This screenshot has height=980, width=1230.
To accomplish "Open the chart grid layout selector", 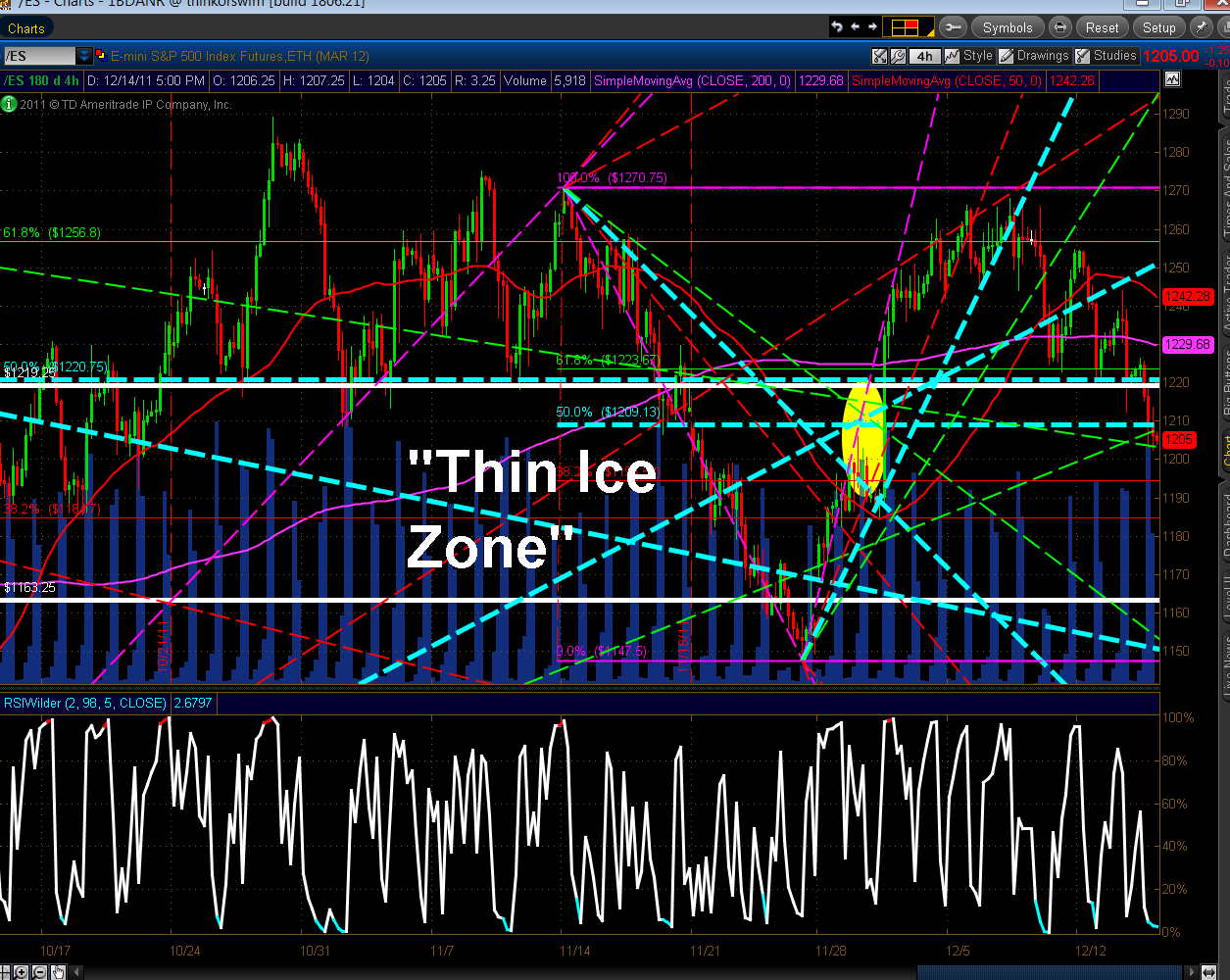I will point(908,27).
